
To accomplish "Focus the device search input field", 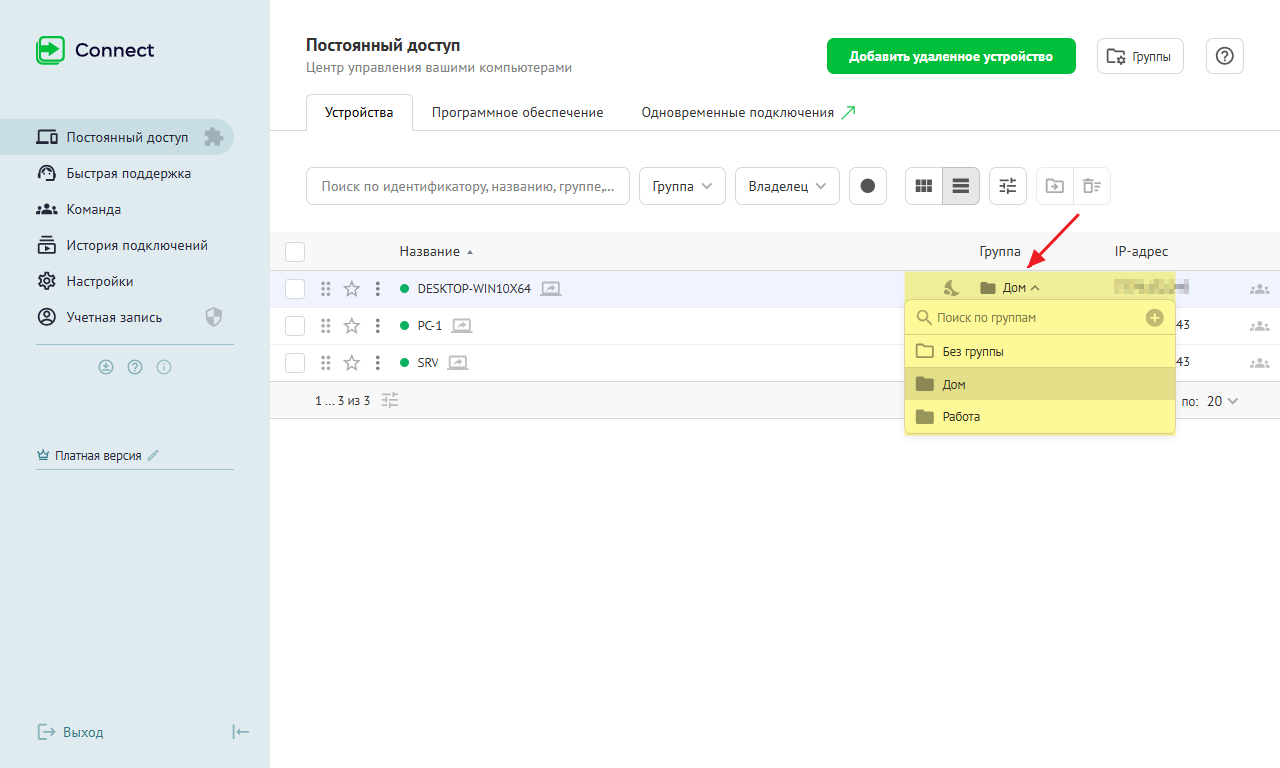I will (468, 186).
